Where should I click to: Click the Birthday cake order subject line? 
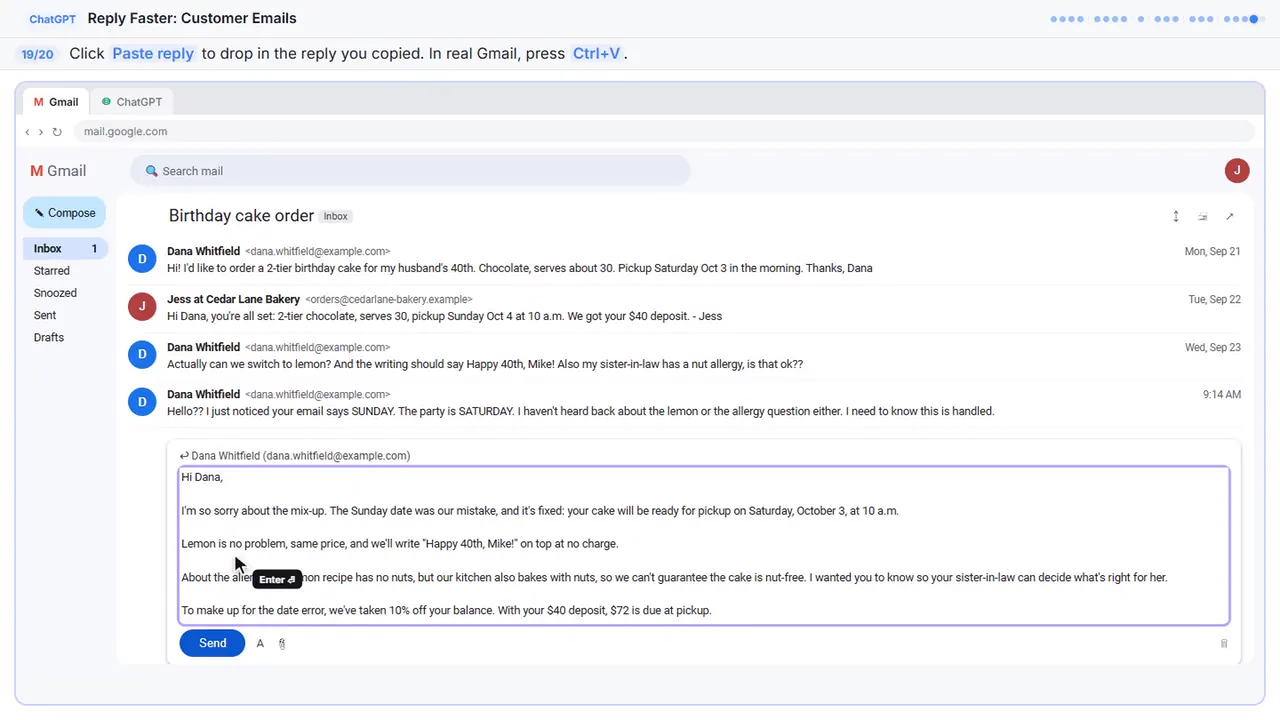tap(241, 216)
